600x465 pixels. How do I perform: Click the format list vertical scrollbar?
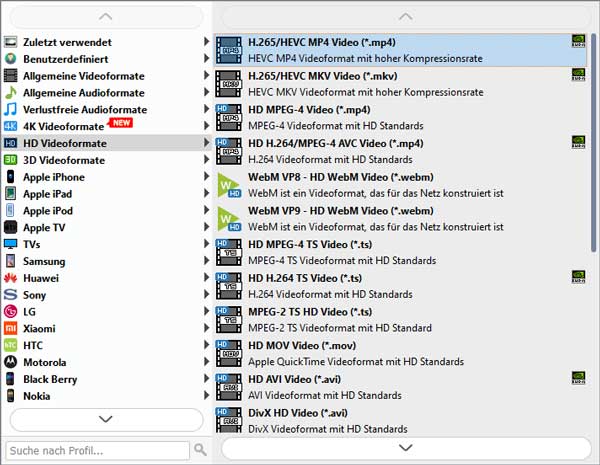tap(593, 142)
